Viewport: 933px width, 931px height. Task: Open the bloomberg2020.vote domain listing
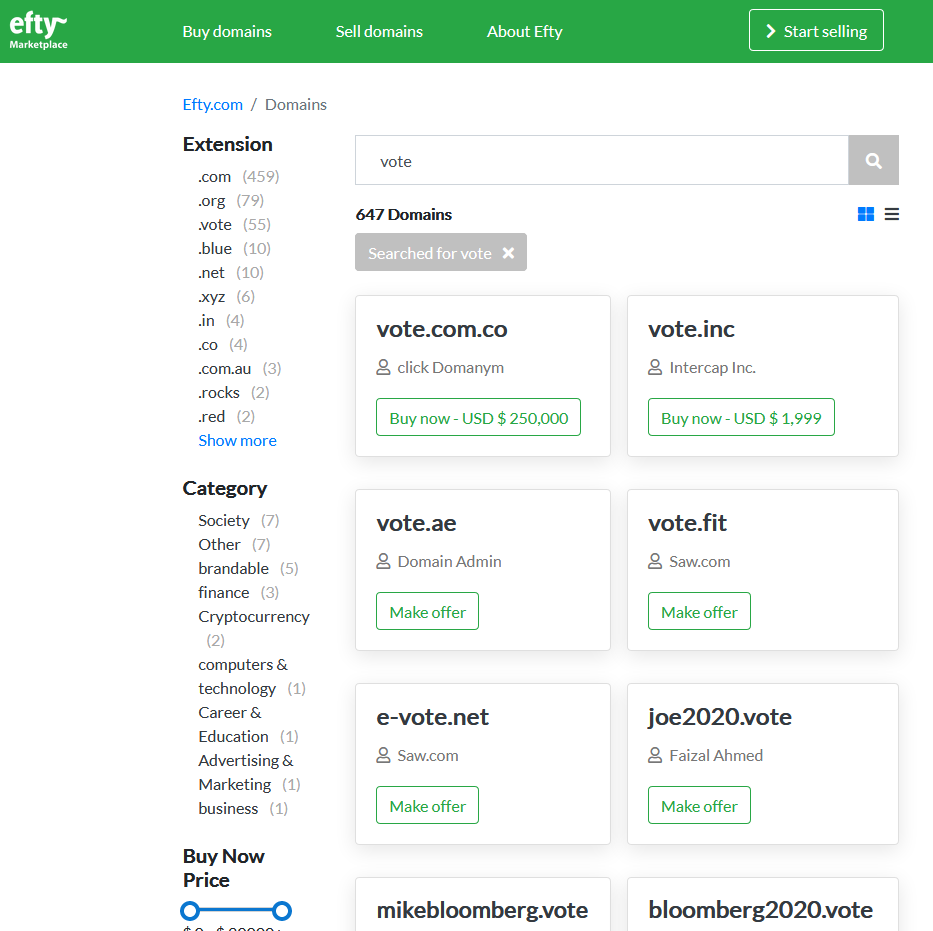pyautogui.click(x=760, y=910)
